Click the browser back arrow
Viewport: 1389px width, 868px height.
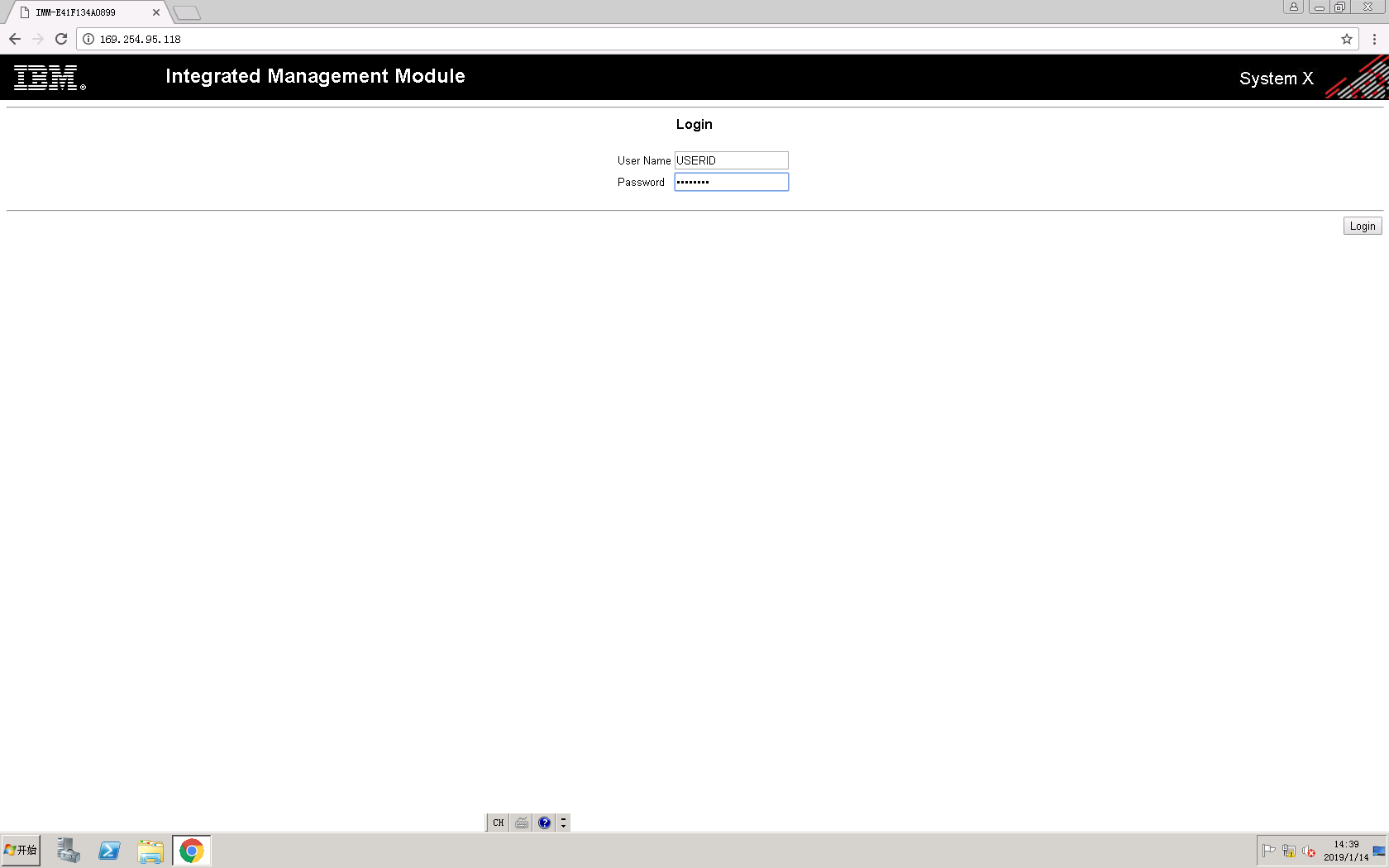(x=14, y=38)
